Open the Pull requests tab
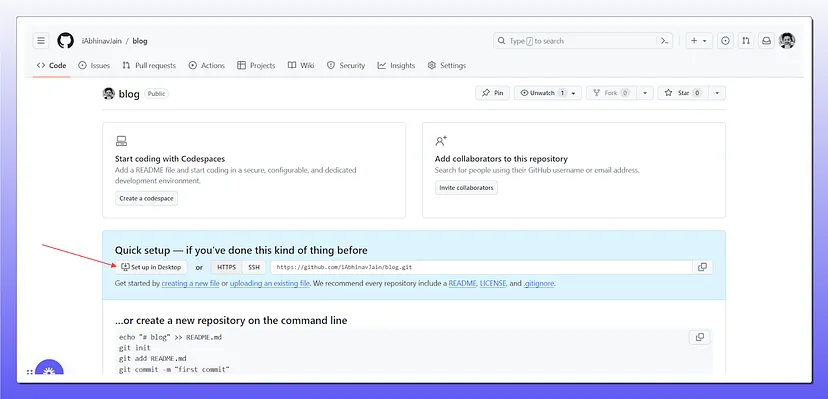 (x=149, y=65)
